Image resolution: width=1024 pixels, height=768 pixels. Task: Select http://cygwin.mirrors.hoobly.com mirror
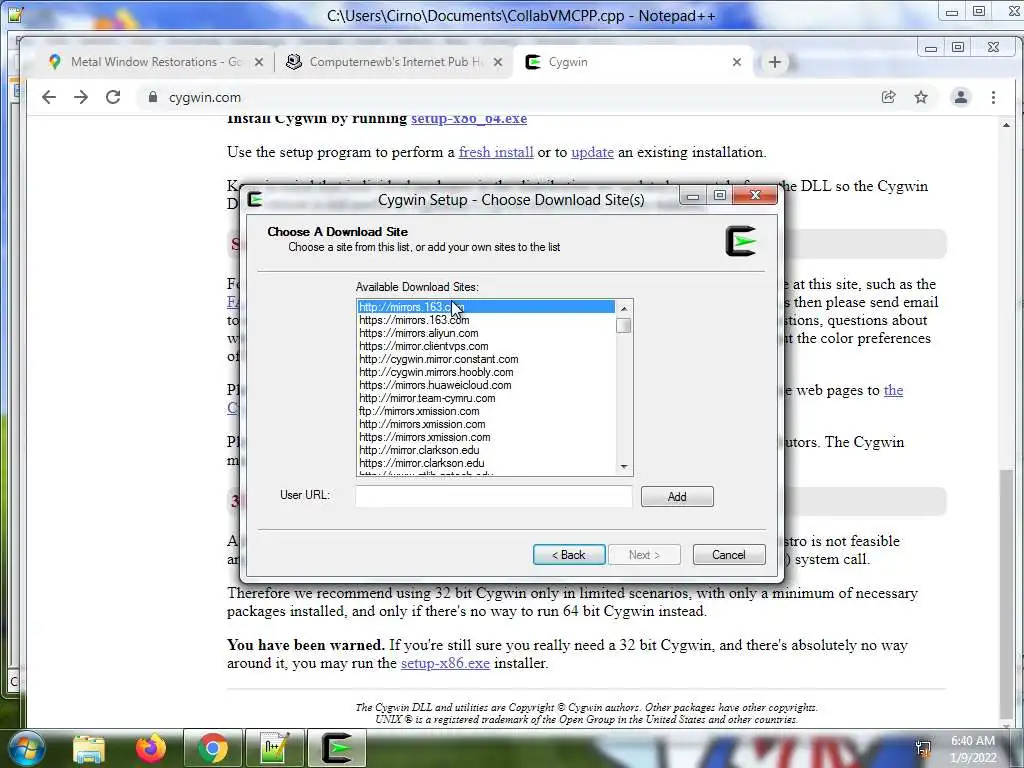click(486, 372)
